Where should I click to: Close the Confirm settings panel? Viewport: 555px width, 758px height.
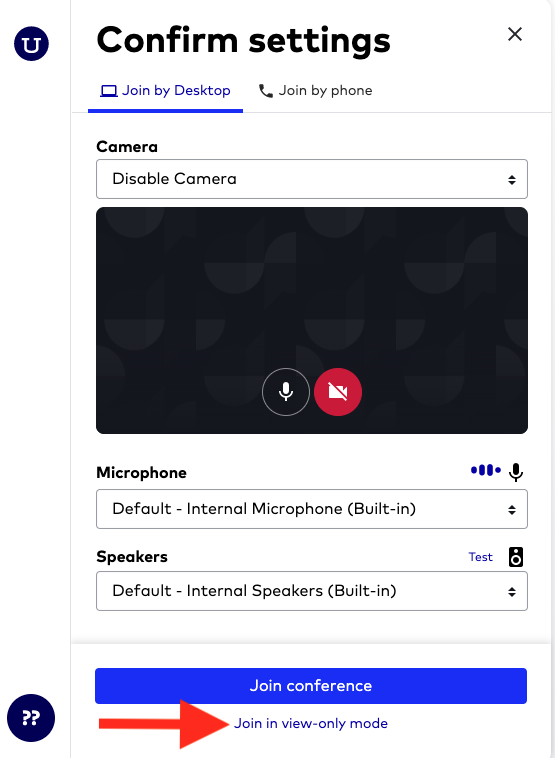pyautogui.click(x=515, y=34)
